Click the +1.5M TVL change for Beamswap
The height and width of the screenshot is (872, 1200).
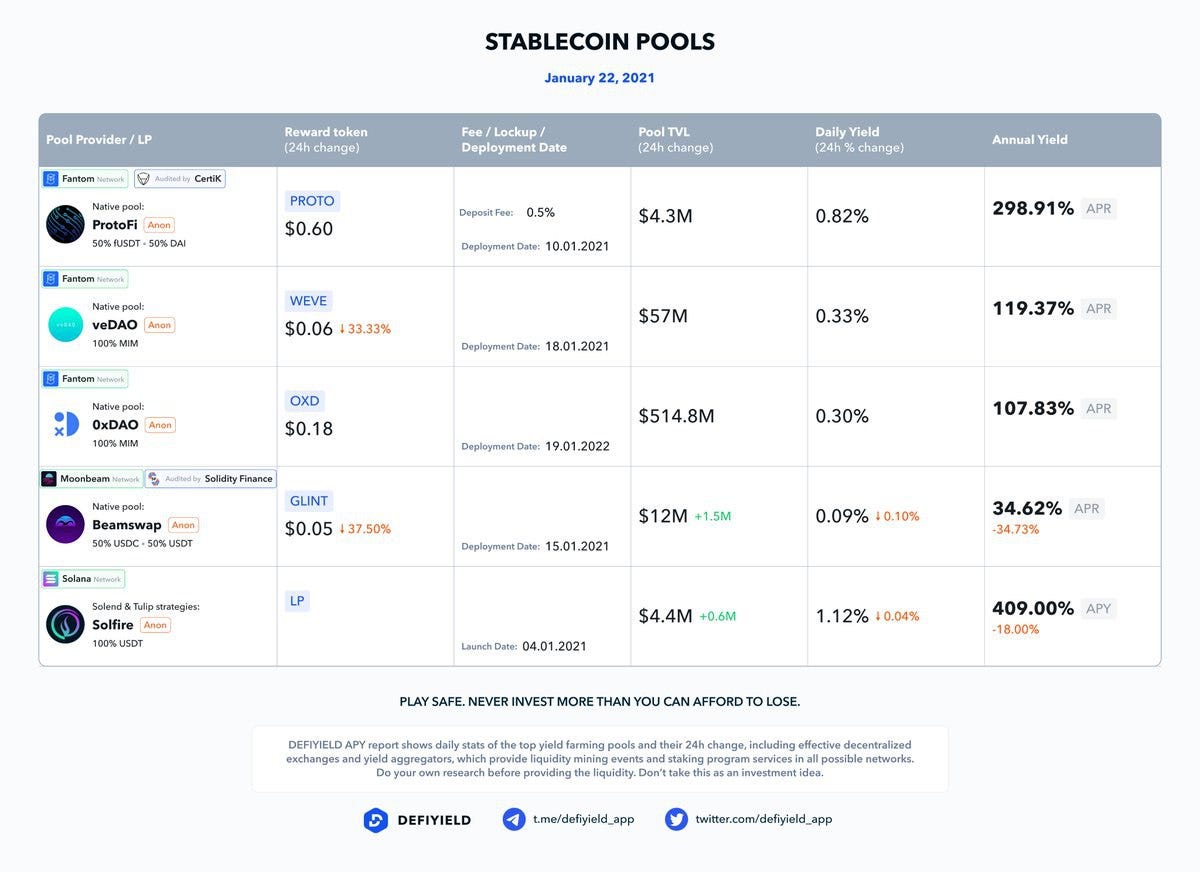tap(713, 516)
